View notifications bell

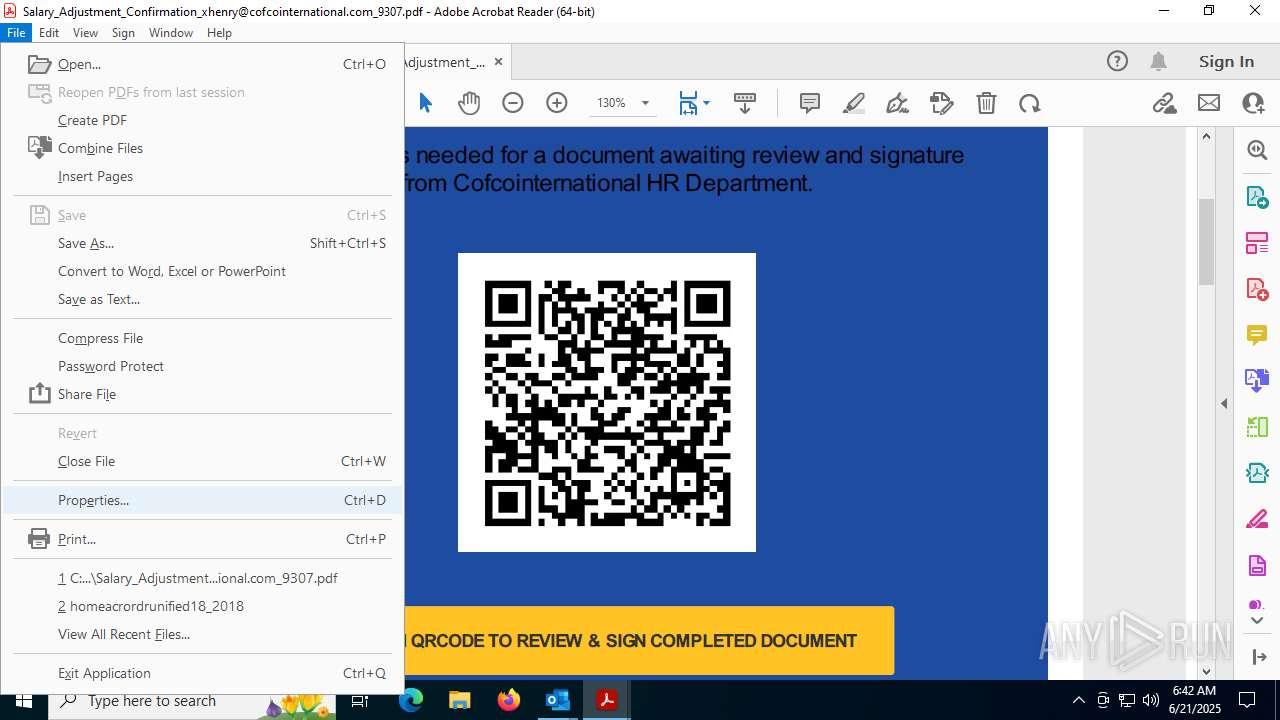click(1159, 61)
